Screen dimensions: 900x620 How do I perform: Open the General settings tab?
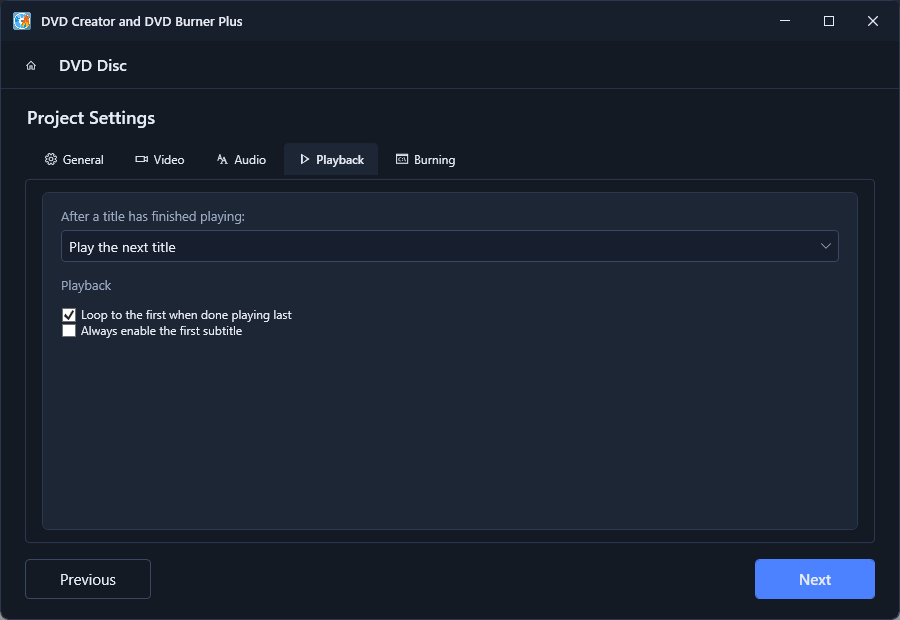coord(74,160)
